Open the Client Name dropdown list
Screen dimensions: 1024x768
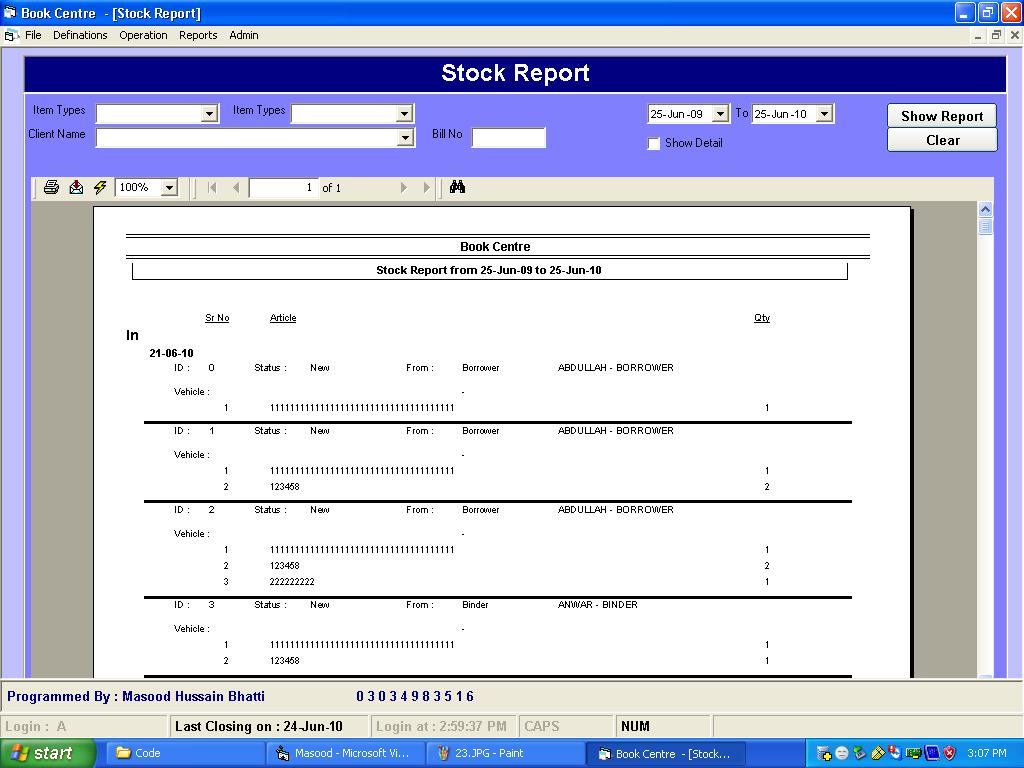pos(405,138)
